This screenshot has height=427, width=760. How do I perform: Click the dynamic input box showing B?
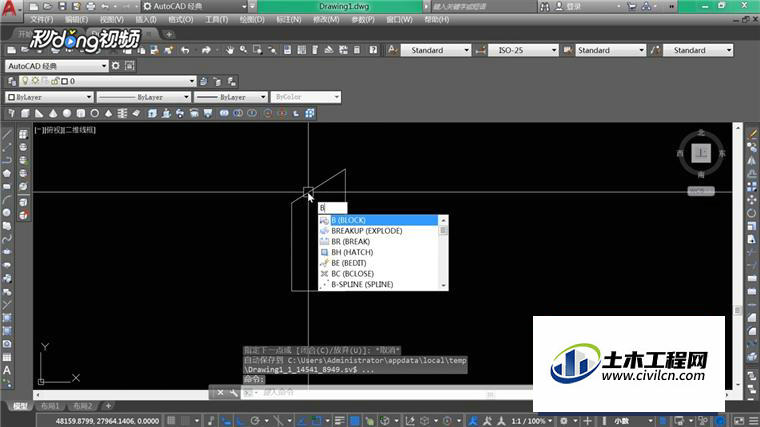click(x=332, y=207)
